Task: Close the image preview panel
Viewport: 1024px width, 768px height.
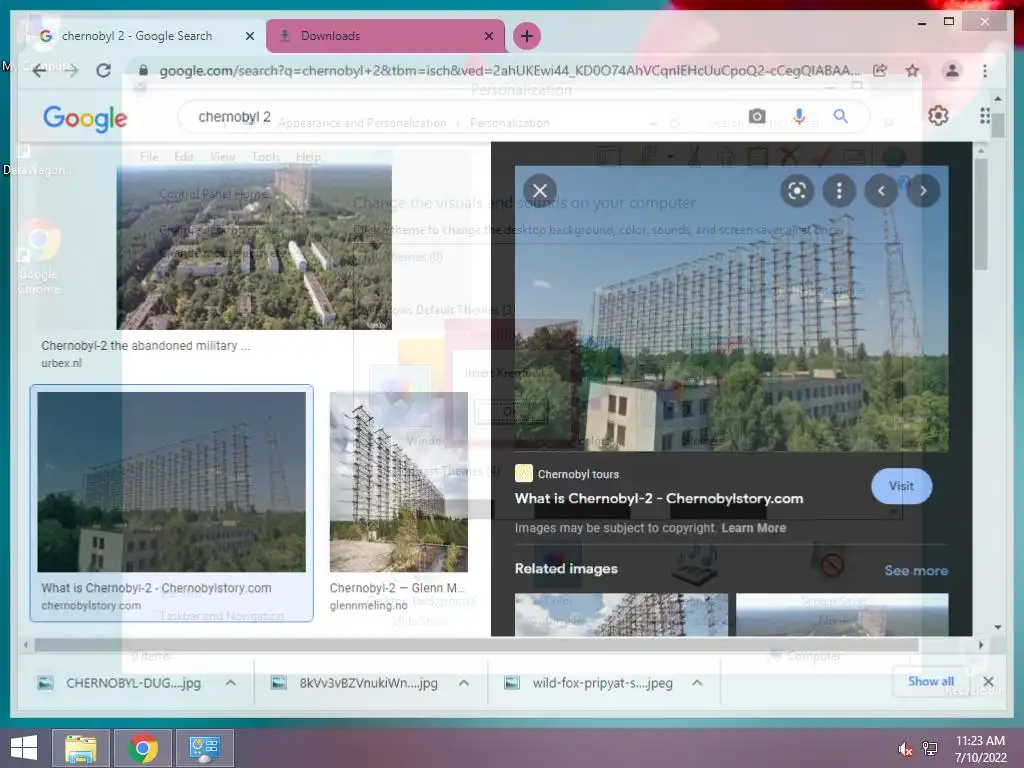Action: point(540,191)
